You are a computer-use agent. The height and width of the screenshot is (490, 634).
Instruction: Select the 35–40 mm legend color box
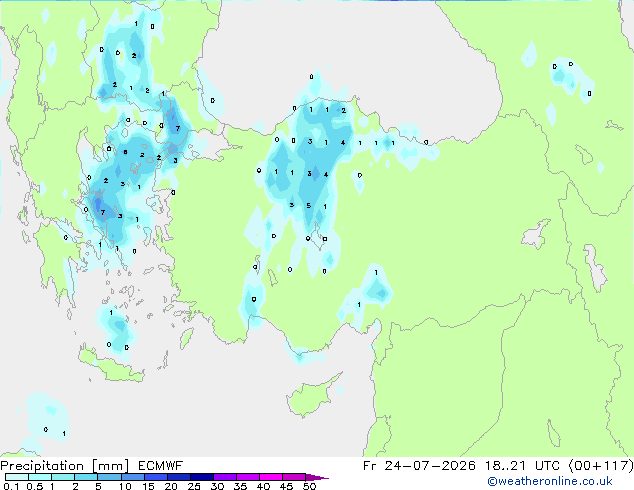click(x=247, y=477)
